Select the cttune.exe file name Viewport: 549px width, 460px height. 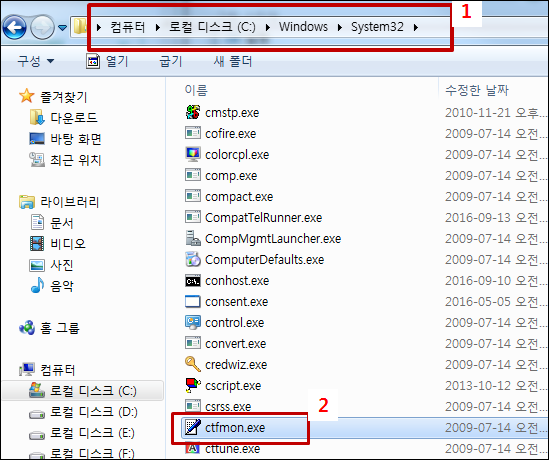(232, 448)
